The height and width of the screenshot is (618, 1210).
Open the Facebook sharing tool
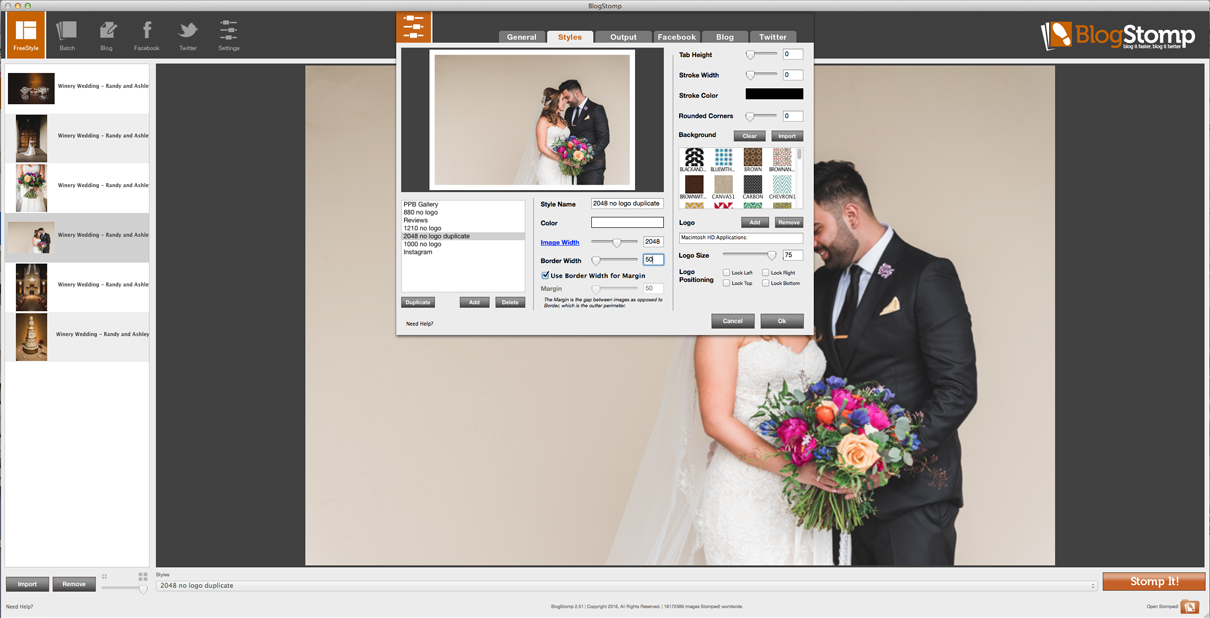tap(146, 34)
